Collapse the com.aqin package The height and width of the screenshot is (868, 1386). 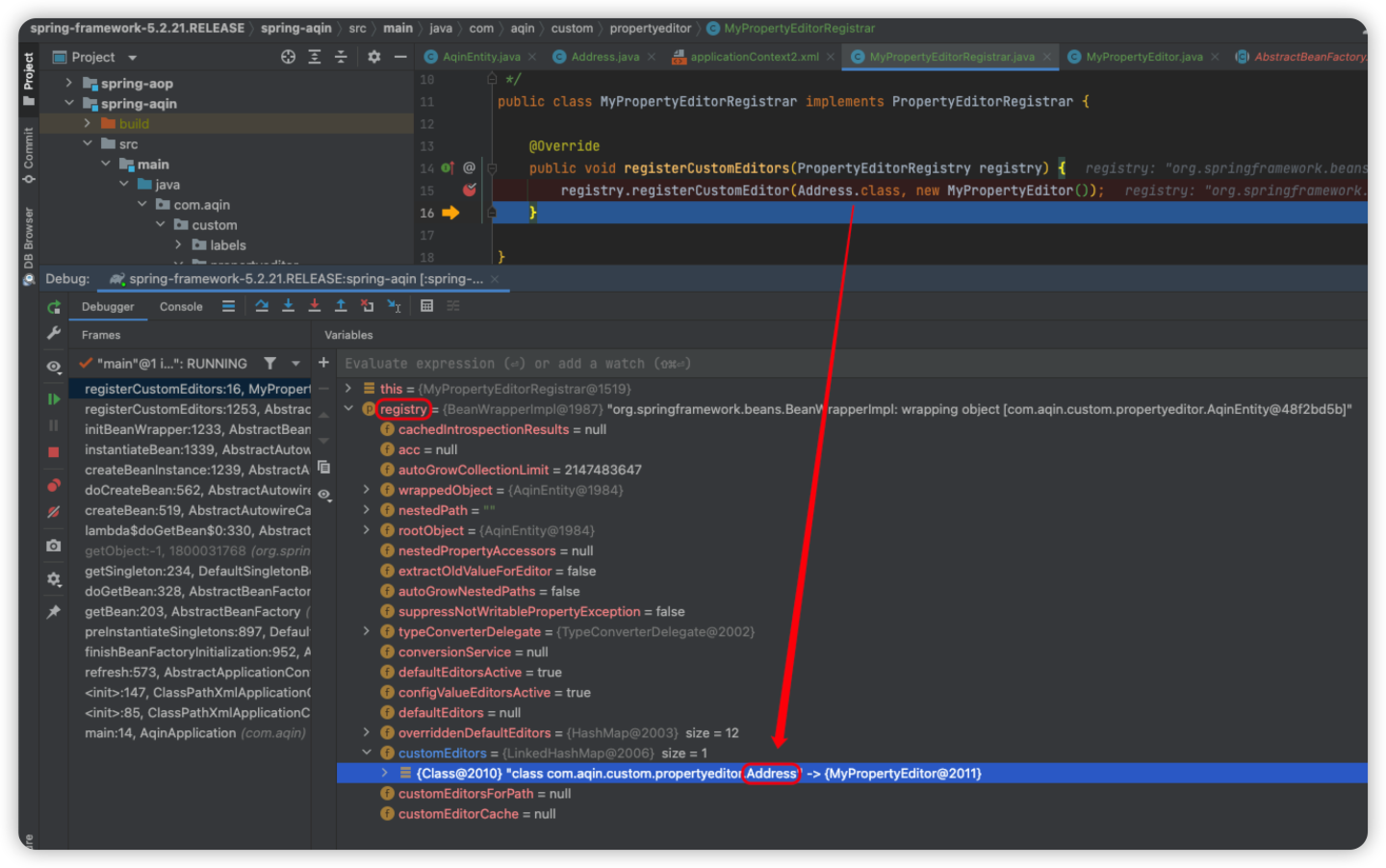tap(141, 204)
